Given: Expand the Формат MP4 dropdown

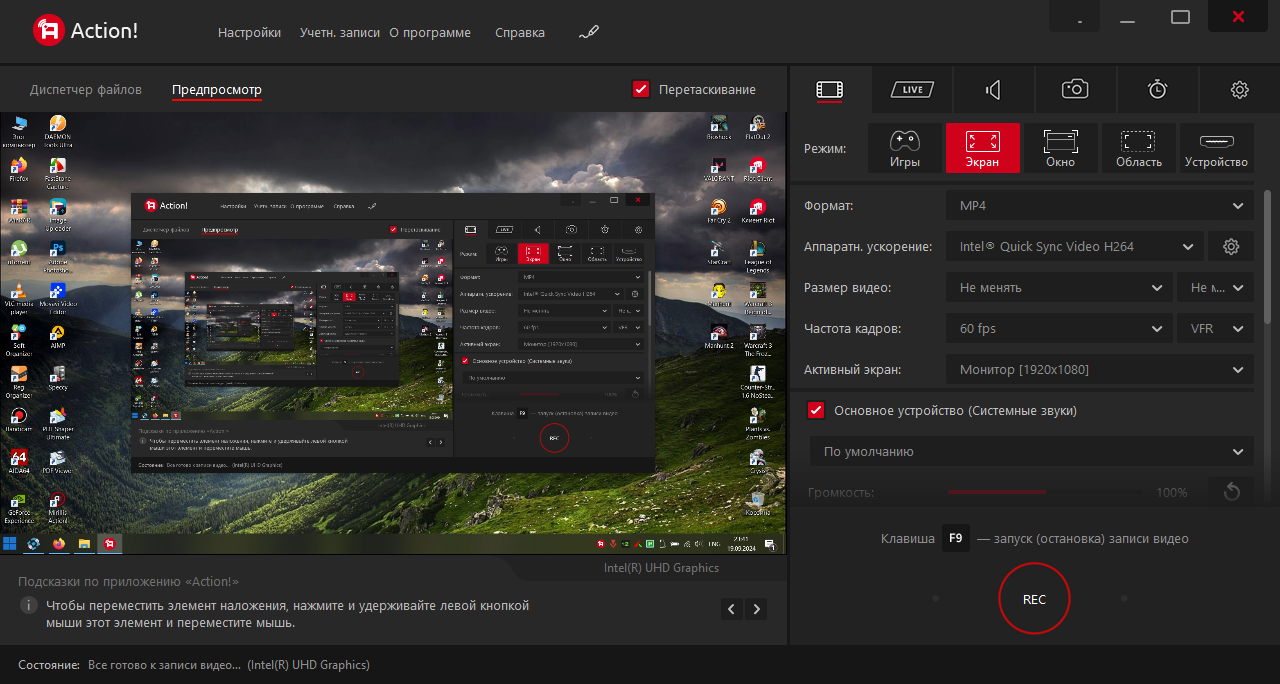Looking at the screenshot, I should pos(1100,205).
